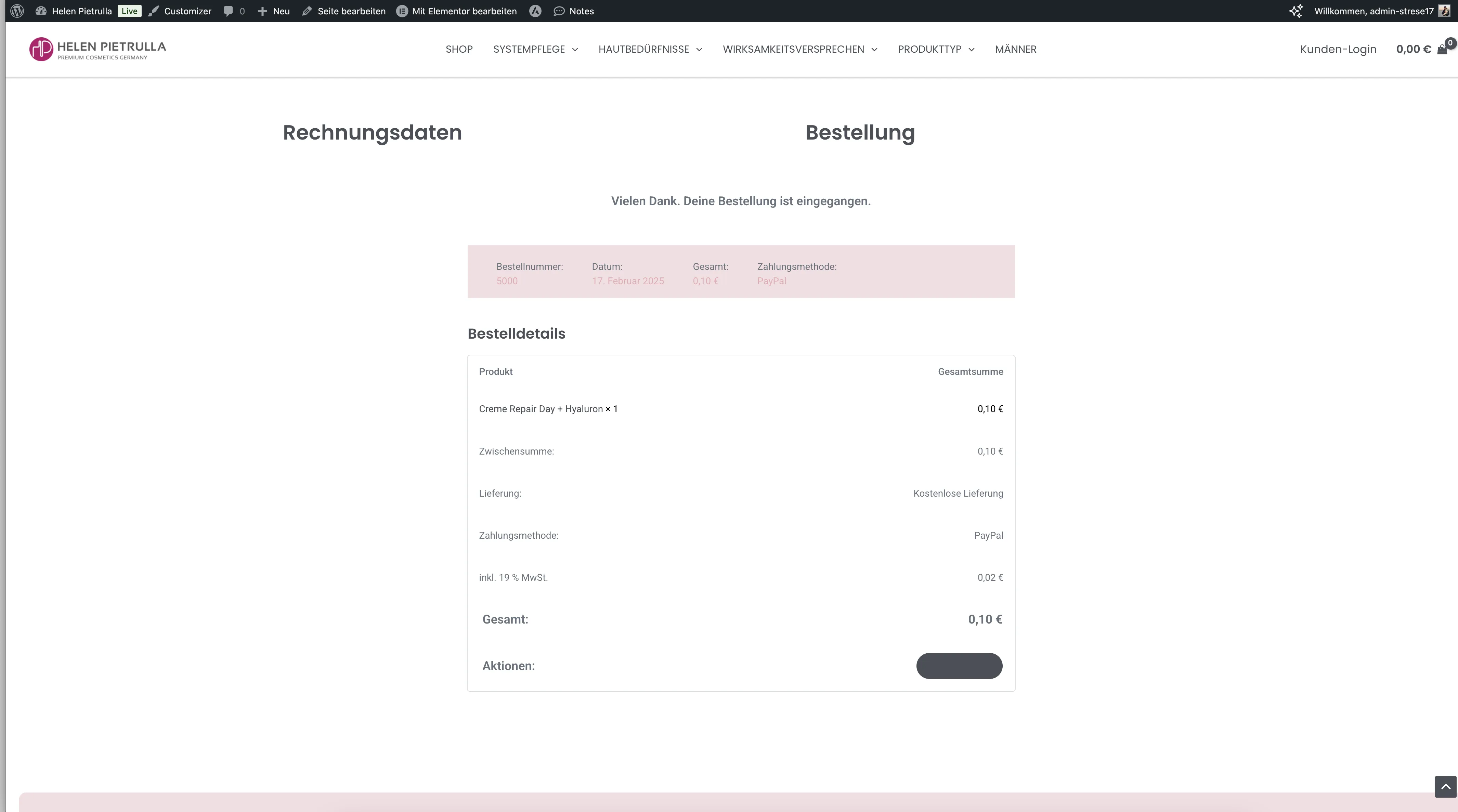Click the admin user avatar
Screen dimensions: 1458x812
1444,11
